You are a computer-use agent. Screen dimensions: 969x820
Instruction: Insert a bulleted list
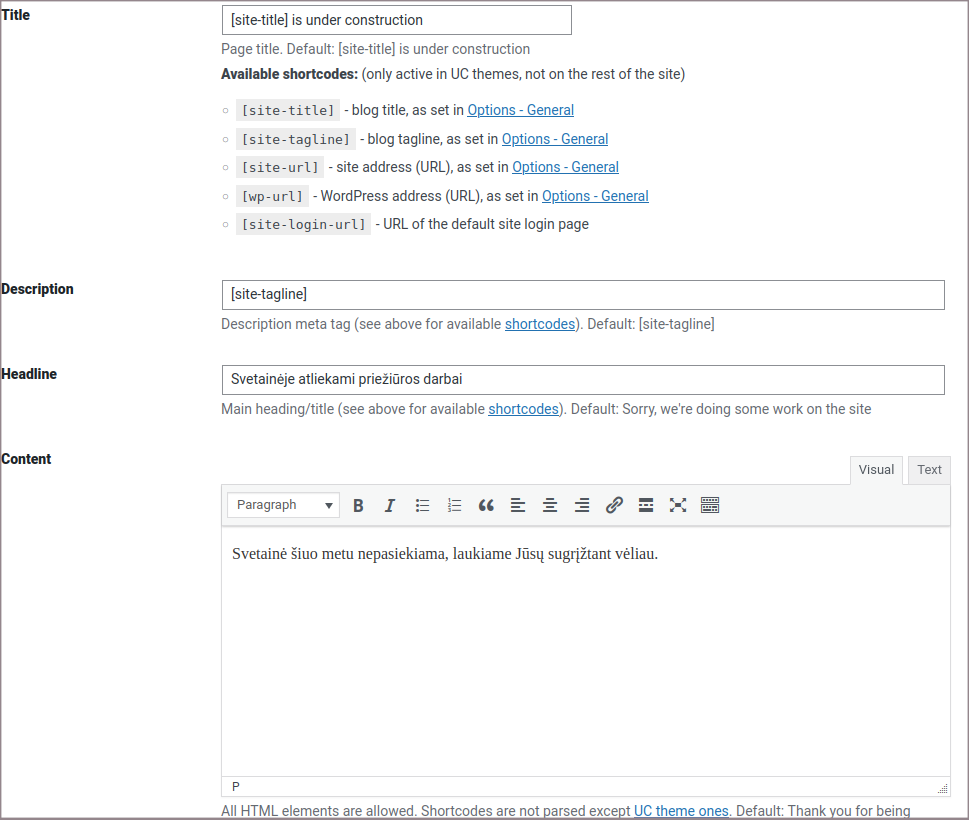(422, 506)
